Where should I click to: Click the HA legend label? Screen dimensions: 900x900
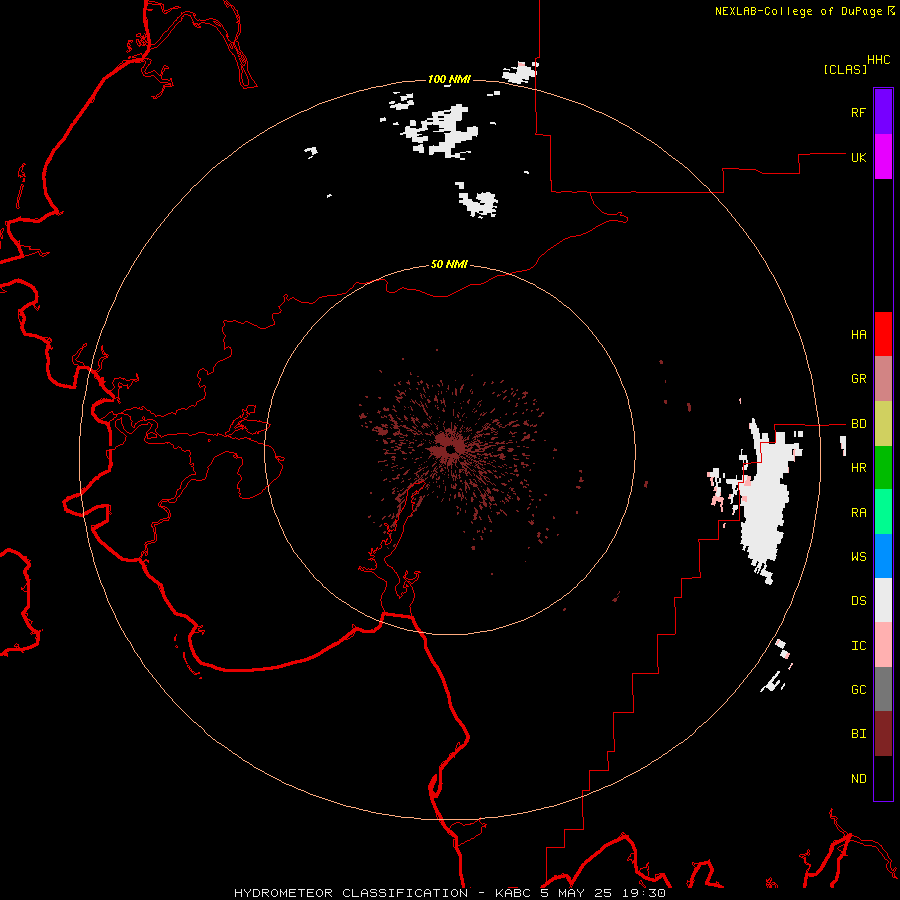click(858, 335)
